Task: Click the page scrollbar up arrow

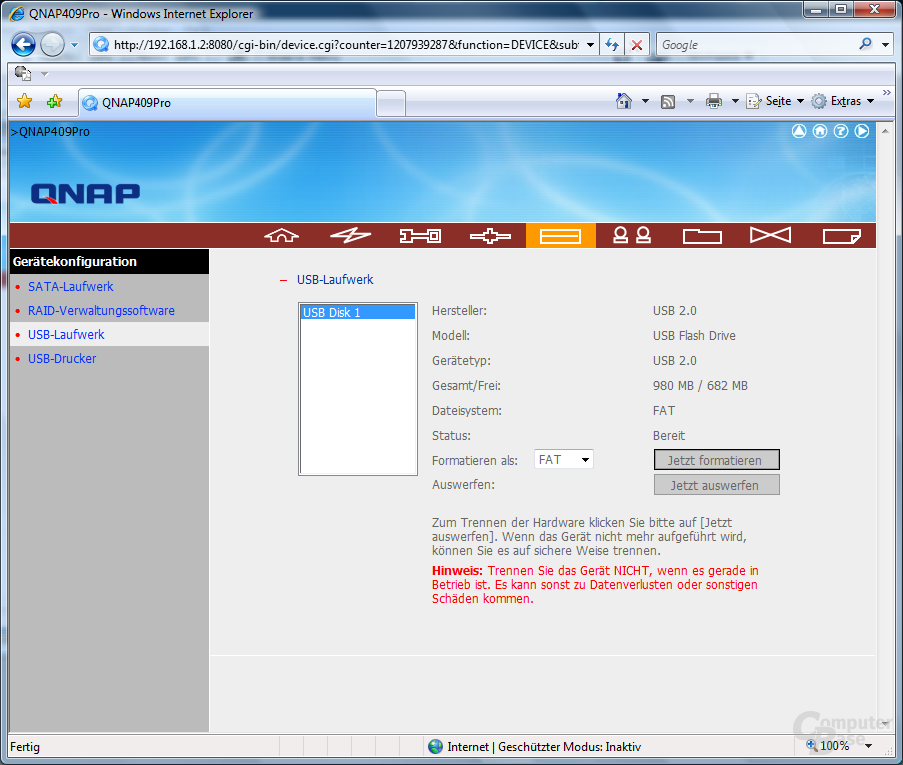Action: point(885,131)
